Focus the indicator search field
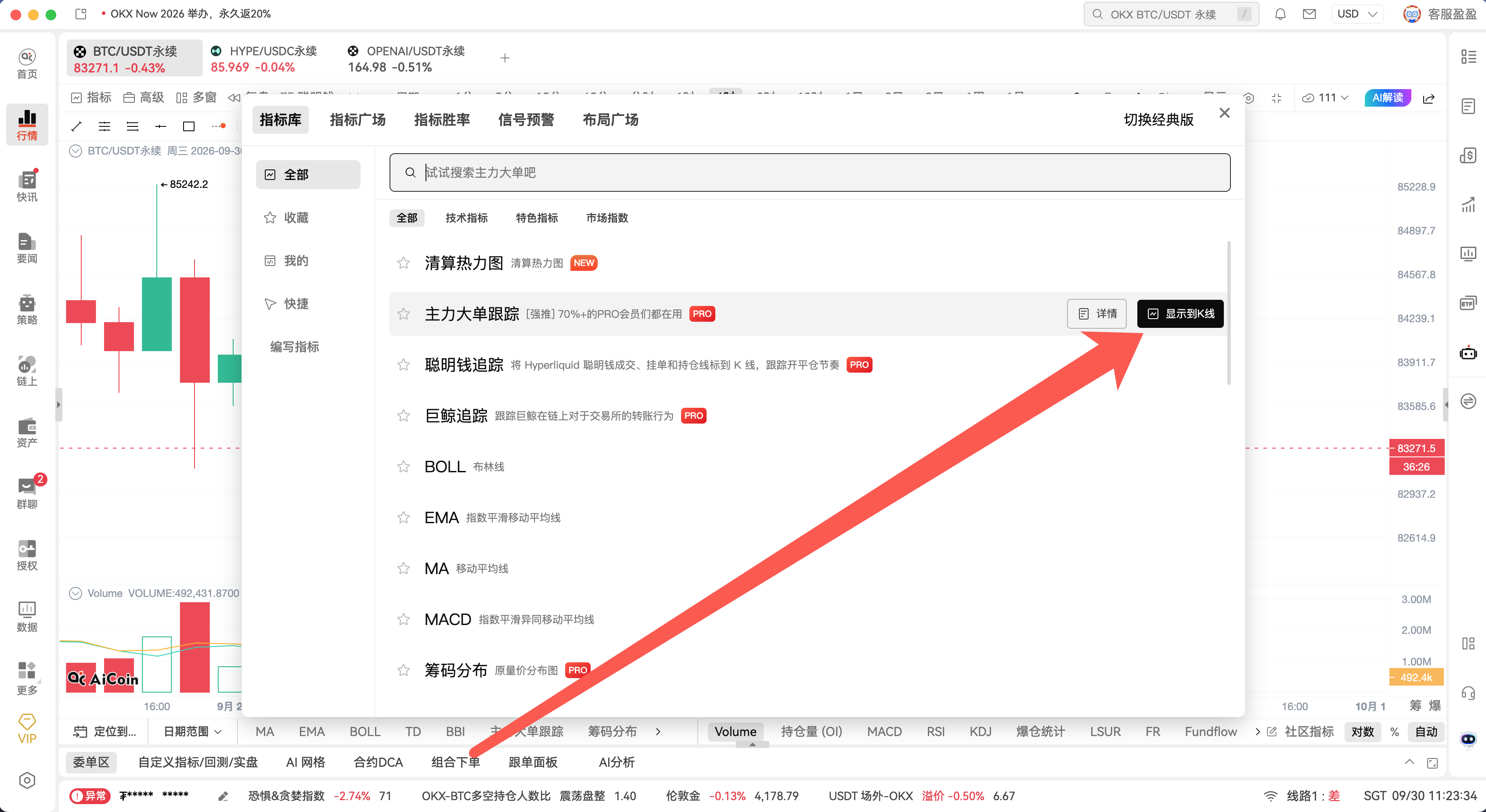 coord(810,172)
